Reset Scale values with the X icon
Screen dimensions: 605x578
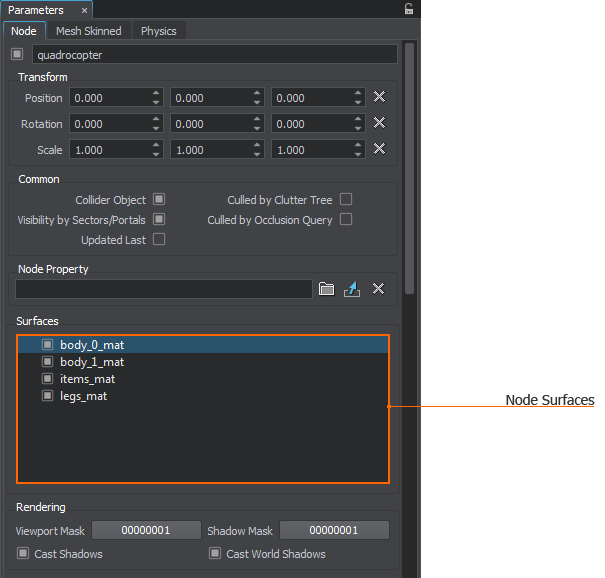click(379, 149)
